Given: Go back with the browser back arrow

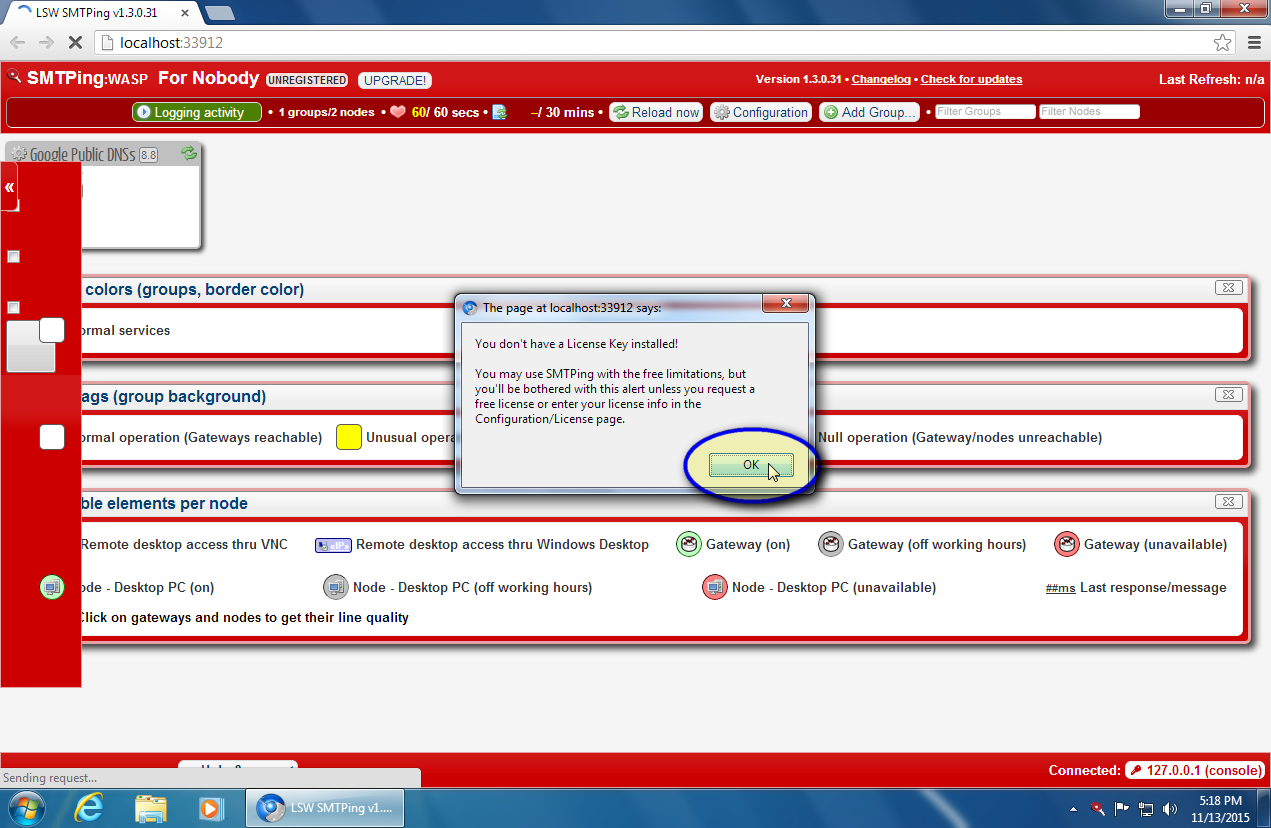Looking at the screenshot, I should 17,43.
